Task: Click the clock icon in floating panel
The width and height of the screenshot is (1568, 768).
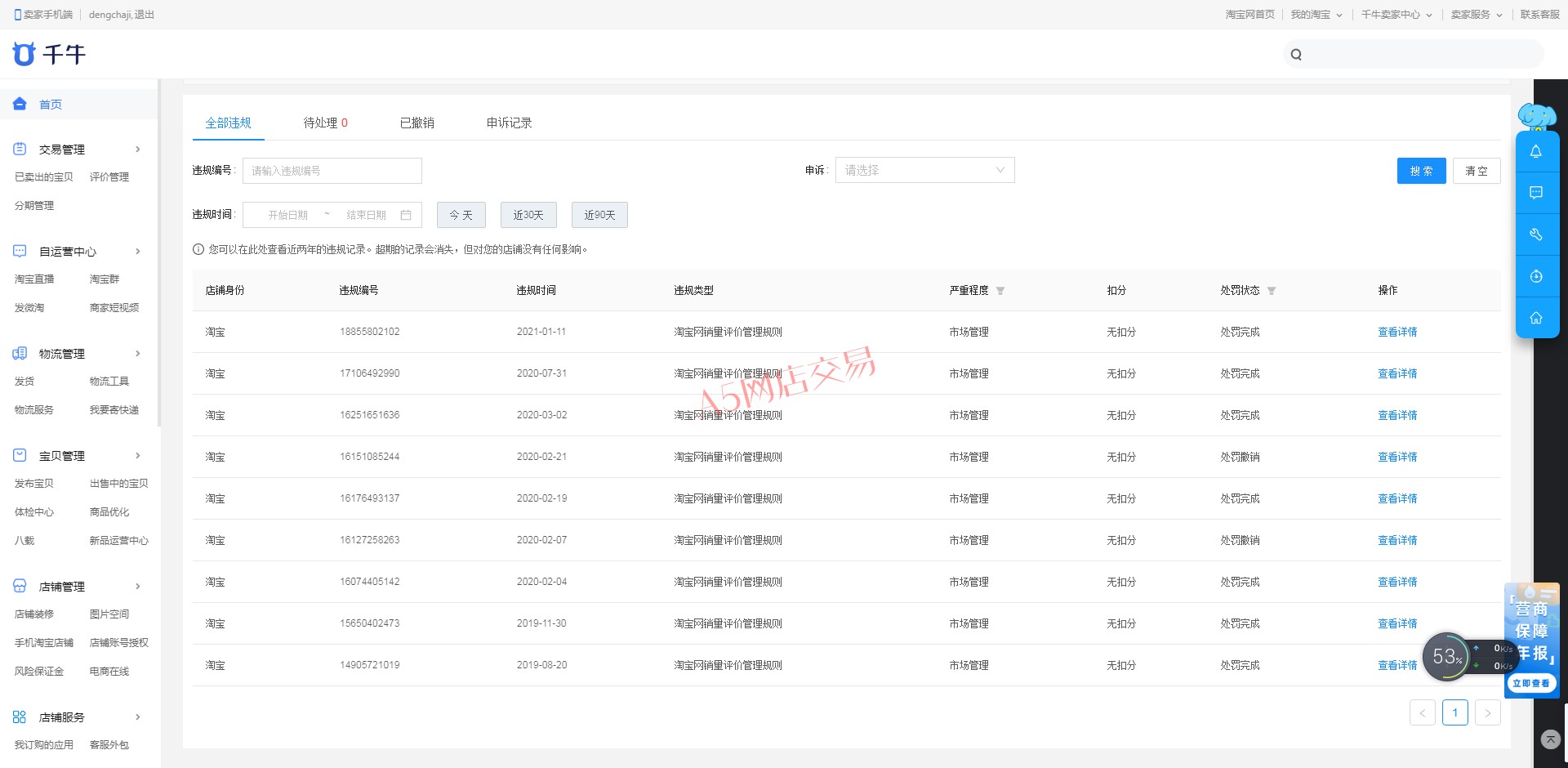Action: click(1536, 276)
